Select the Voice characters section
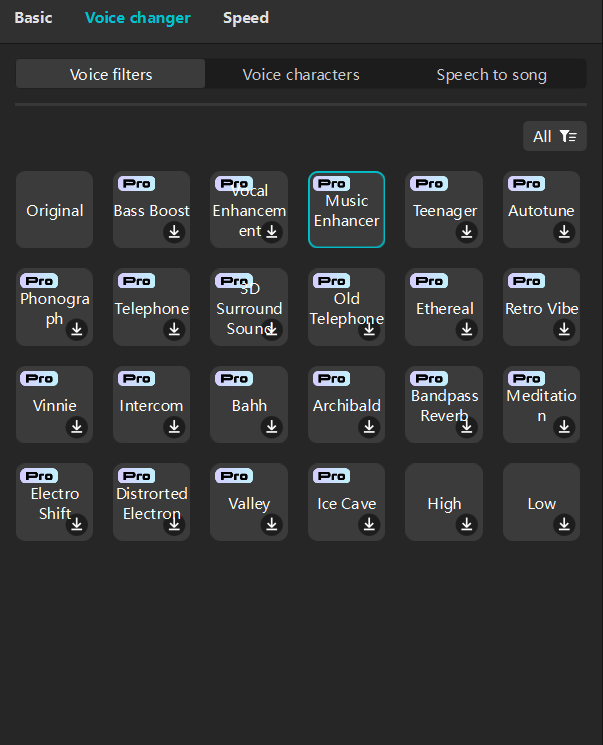The image size is (603, 745). pyautogui.click(x=301, y=74)
